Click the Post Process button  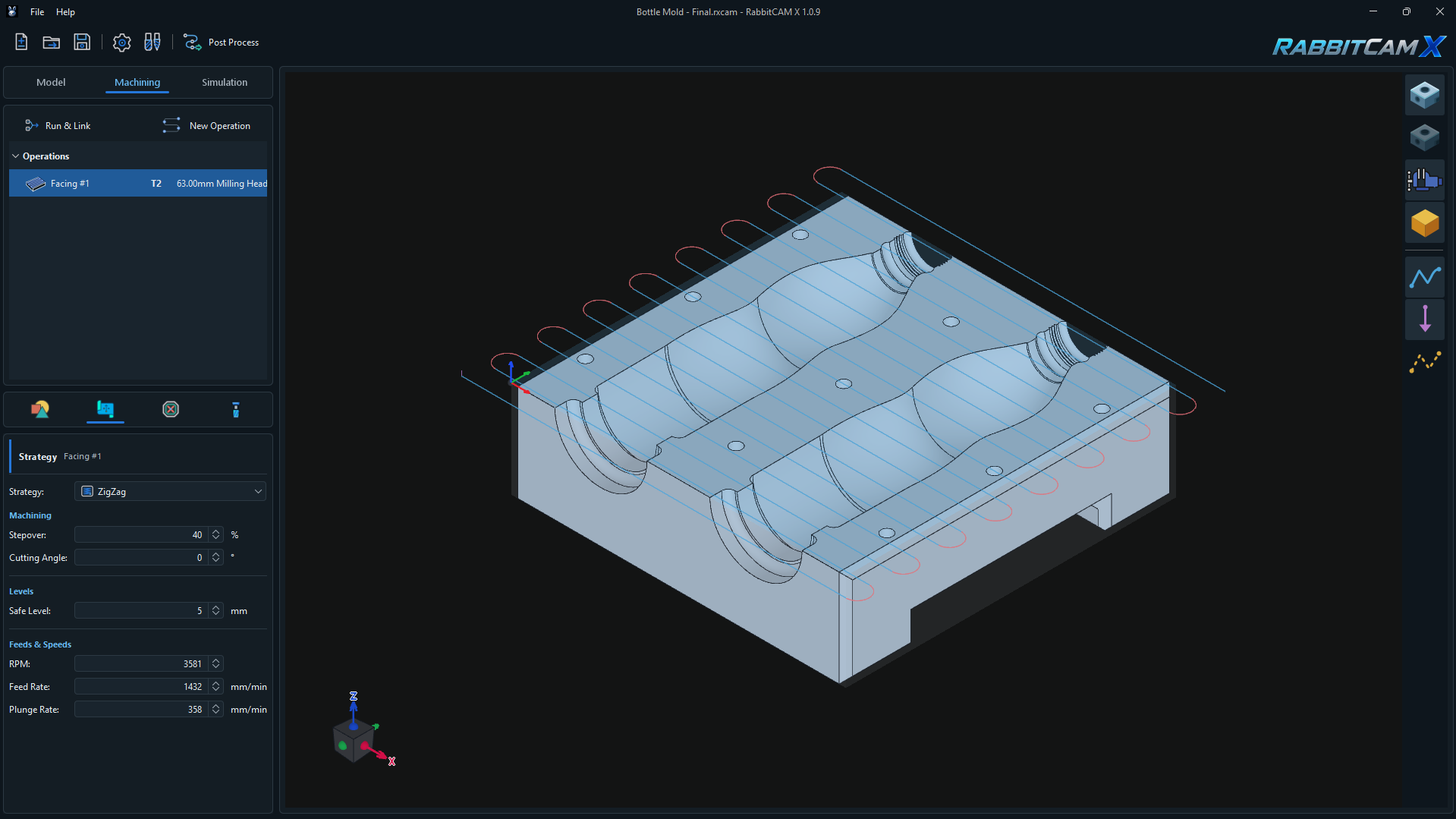221,43
